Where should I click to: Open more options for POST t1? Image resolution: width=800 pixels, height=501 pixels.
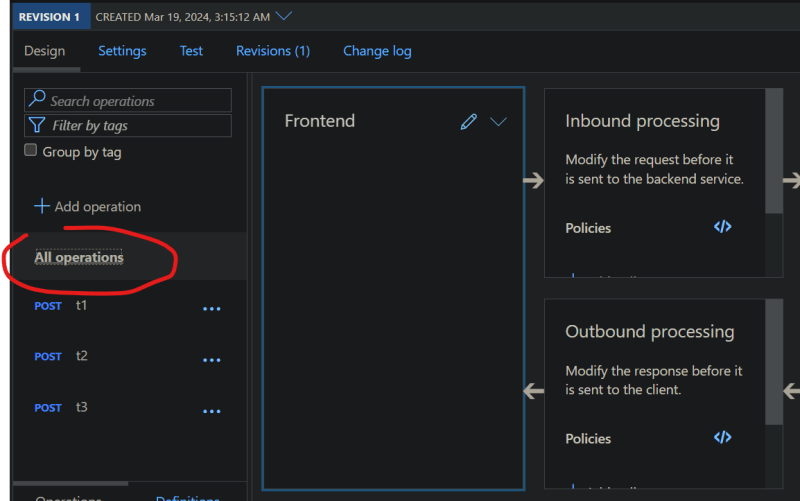coord(212,309)
